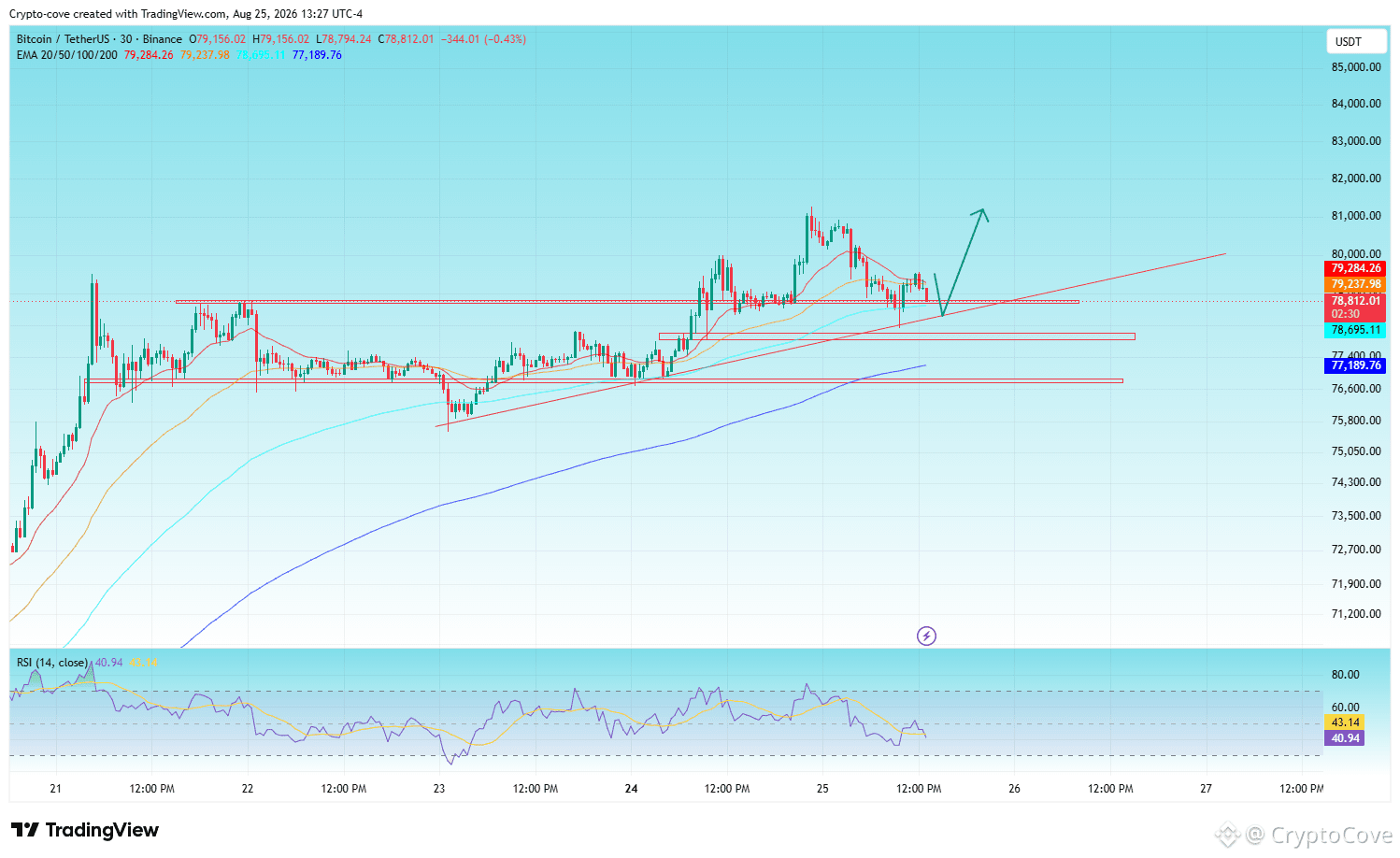Click the yellow 43.14 RSI scale tag
The height and width of the screenshot is (858, 1400).
click(1345, 722)
